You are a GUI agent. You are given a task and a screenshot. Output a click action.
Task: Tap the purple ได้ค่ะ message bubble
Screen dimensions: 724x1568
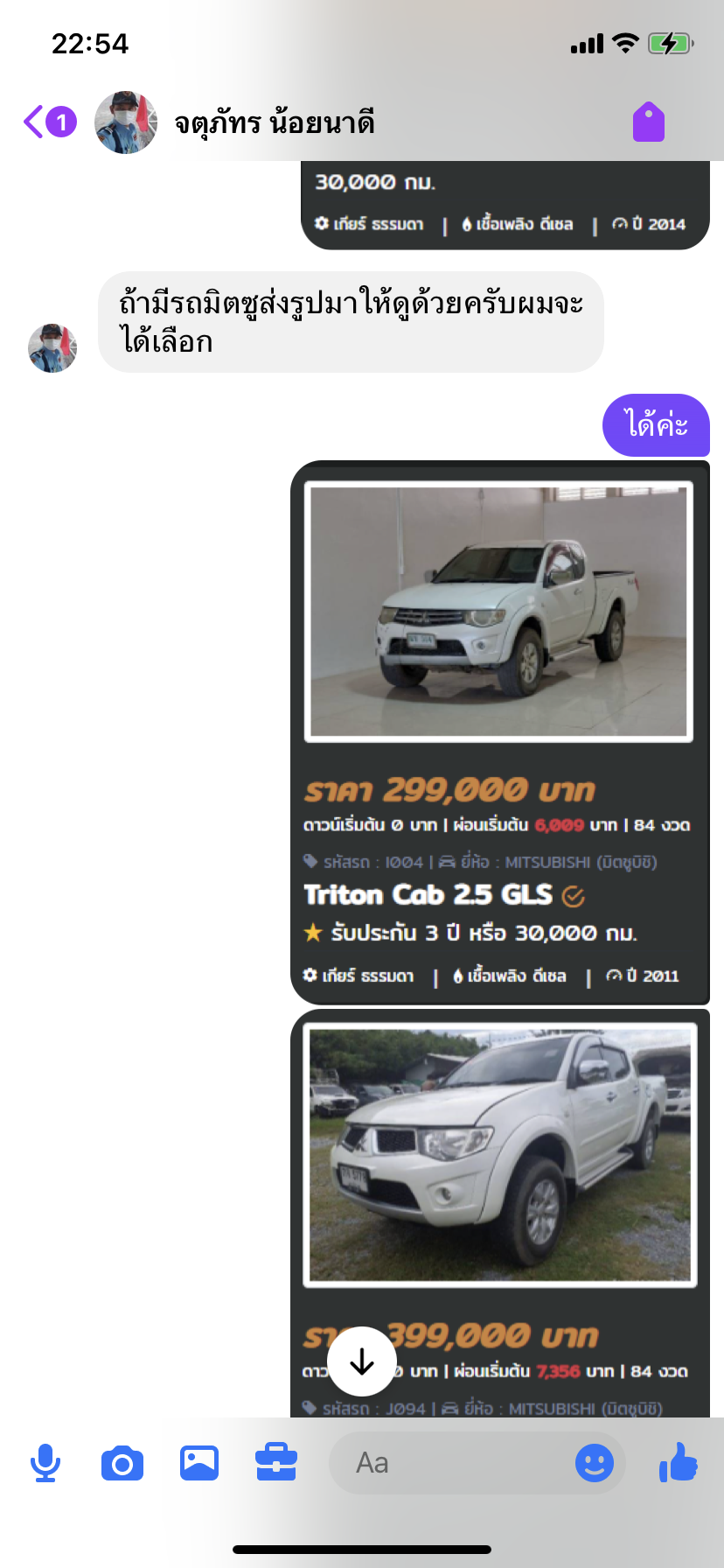point(656,425)
